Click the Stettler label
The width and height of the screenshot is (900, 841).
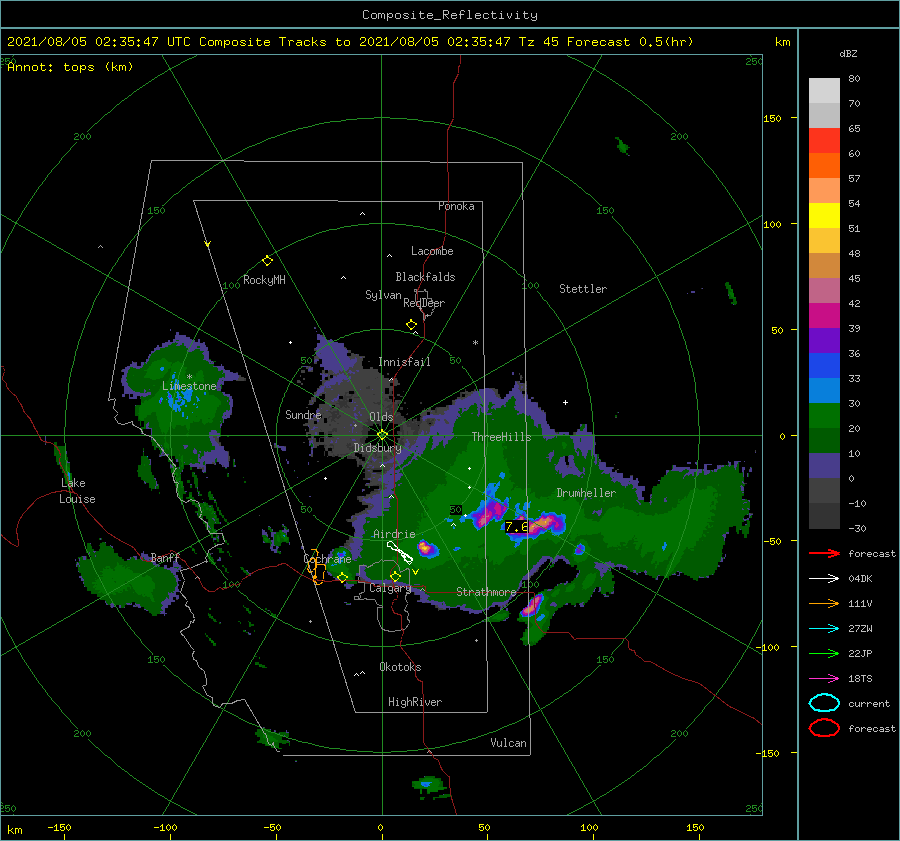[583, 289]
